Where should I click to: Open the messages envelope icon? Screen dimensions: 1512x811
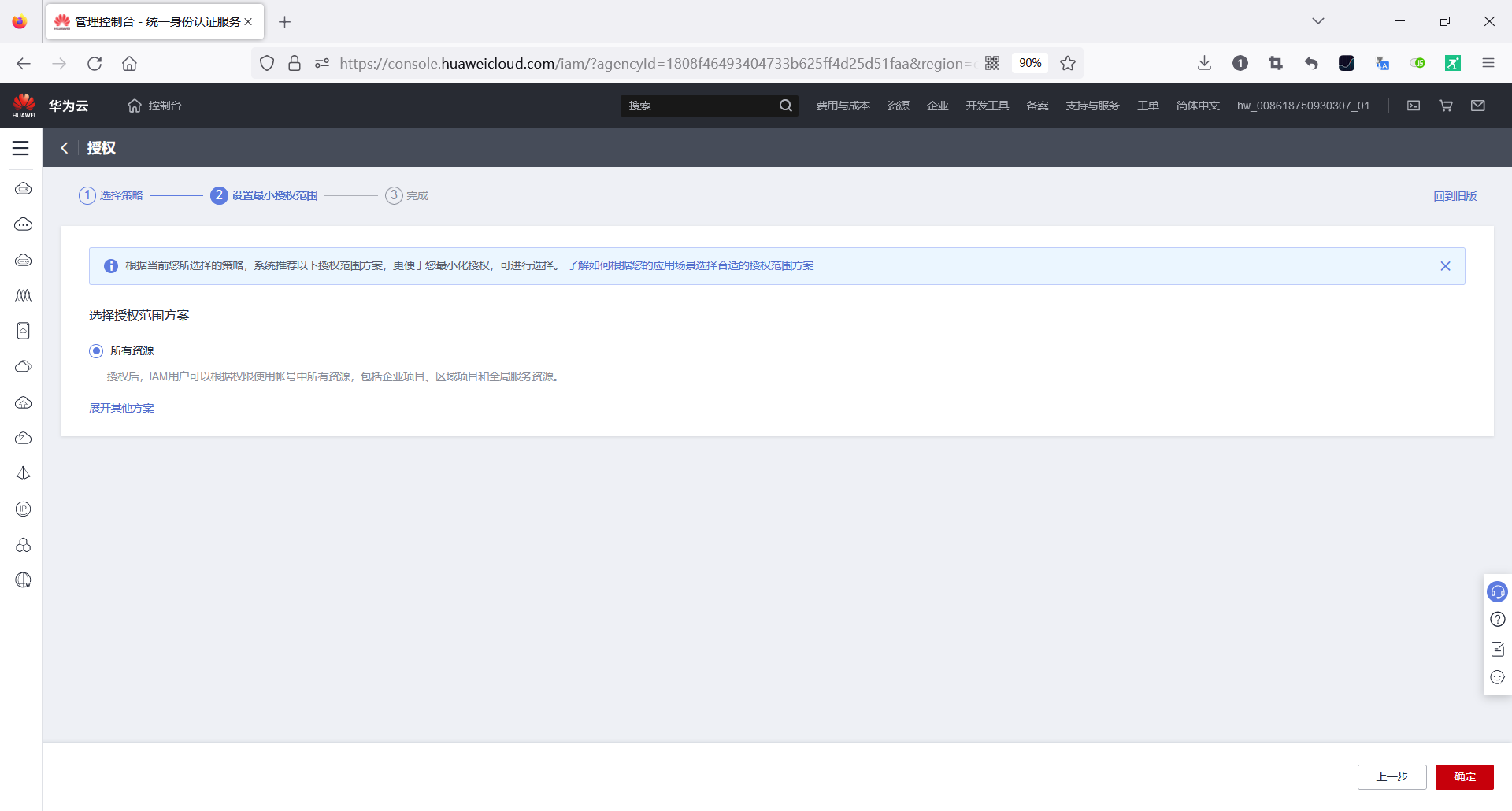[x=1478, y=106]
